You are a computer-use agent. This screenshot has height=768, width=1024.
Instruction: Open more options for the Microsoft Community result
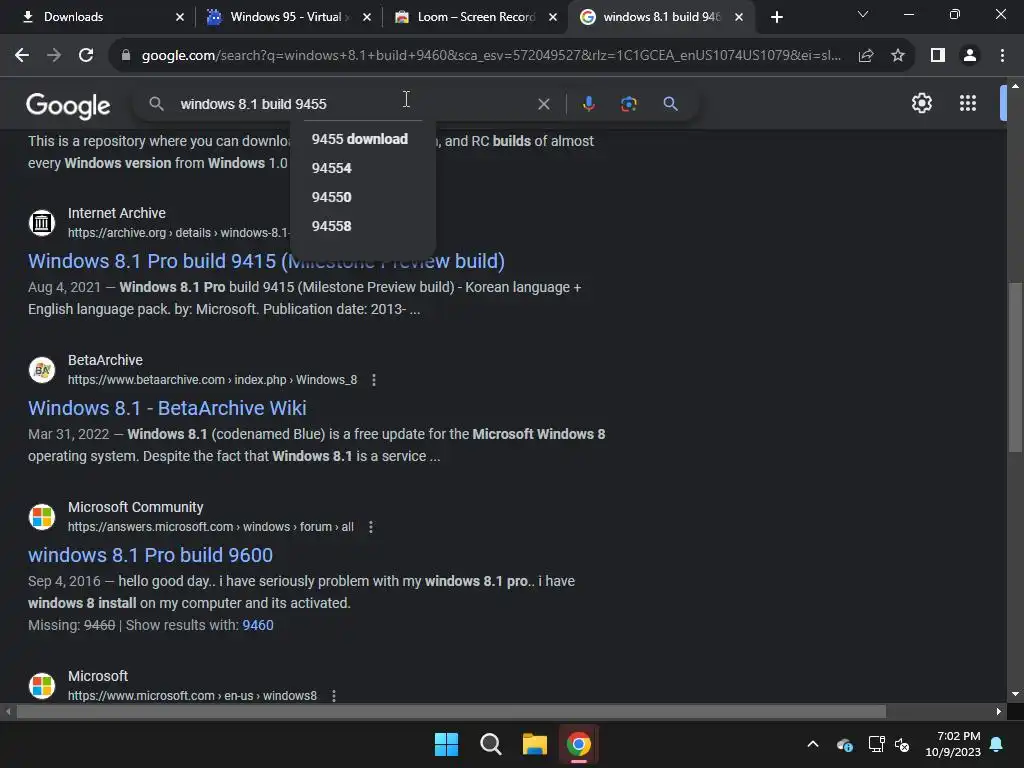[370, 527]
